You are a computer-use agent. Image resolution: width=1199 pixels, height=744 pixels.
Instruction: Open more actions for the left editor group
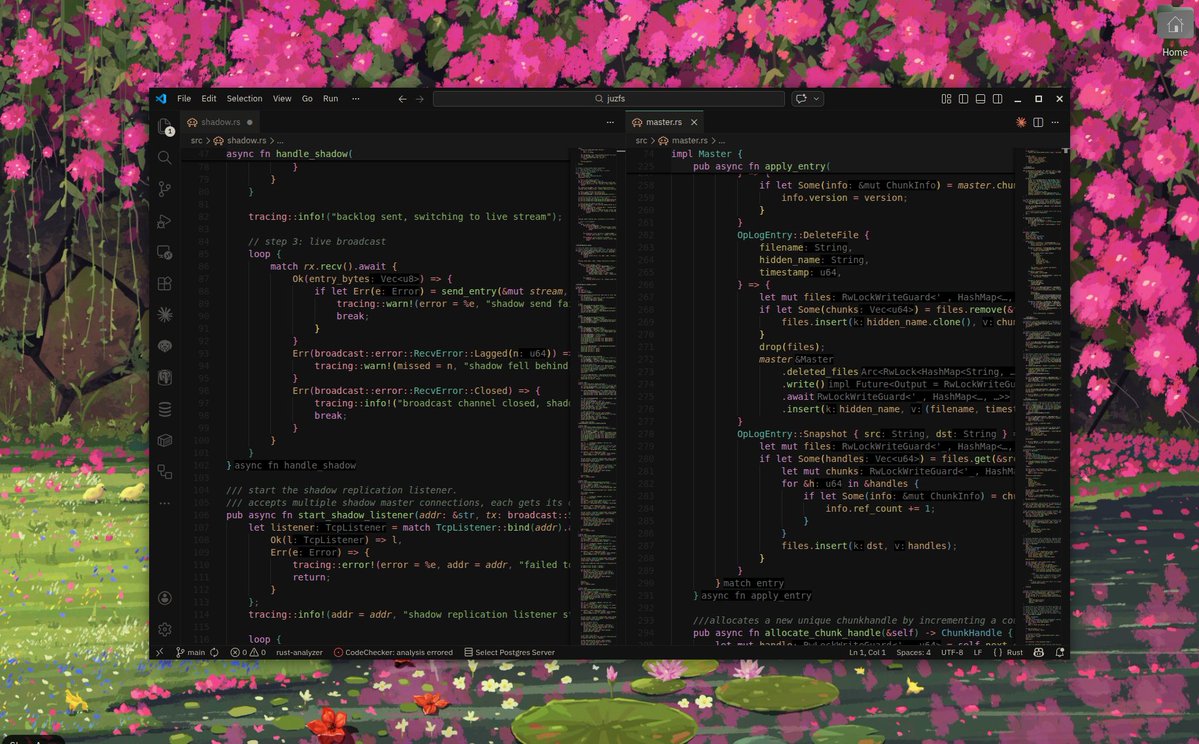pyautogui.click(x=610, y=122)
